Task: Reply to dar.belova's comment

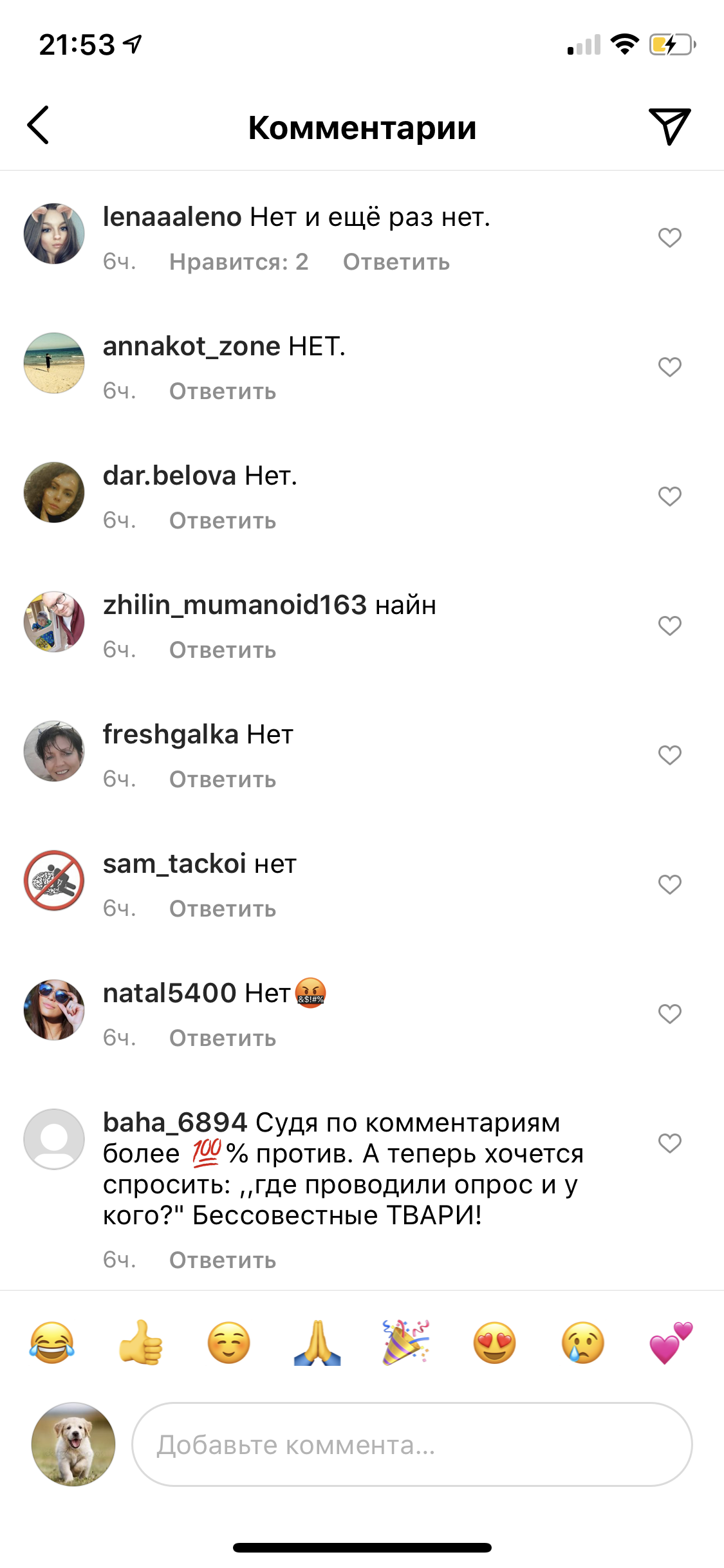Action: [x=223, y=521]
